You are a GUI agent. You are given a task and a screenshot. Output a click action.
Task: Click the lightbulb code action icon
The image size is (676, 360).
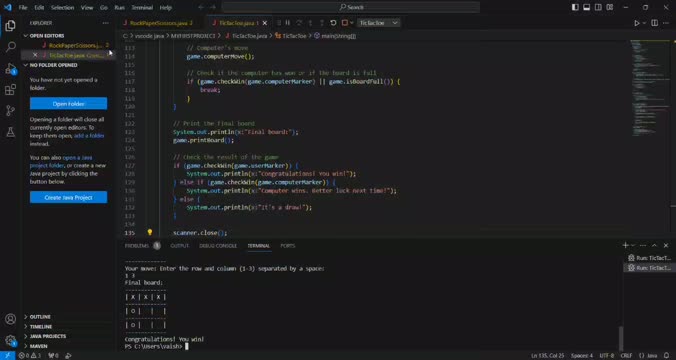pyautogui.click(x=150, y=232)
